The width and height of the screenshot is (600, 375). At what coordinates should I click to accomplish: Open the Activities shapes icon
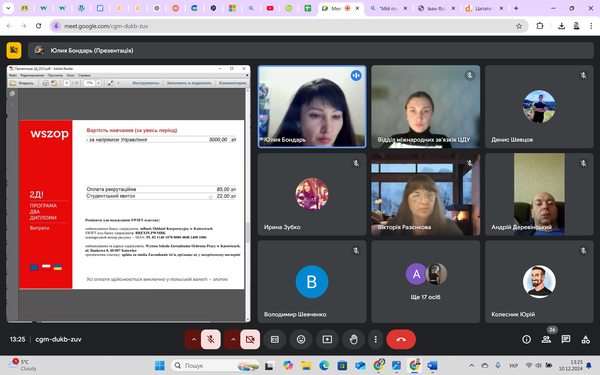click(585, 339)
